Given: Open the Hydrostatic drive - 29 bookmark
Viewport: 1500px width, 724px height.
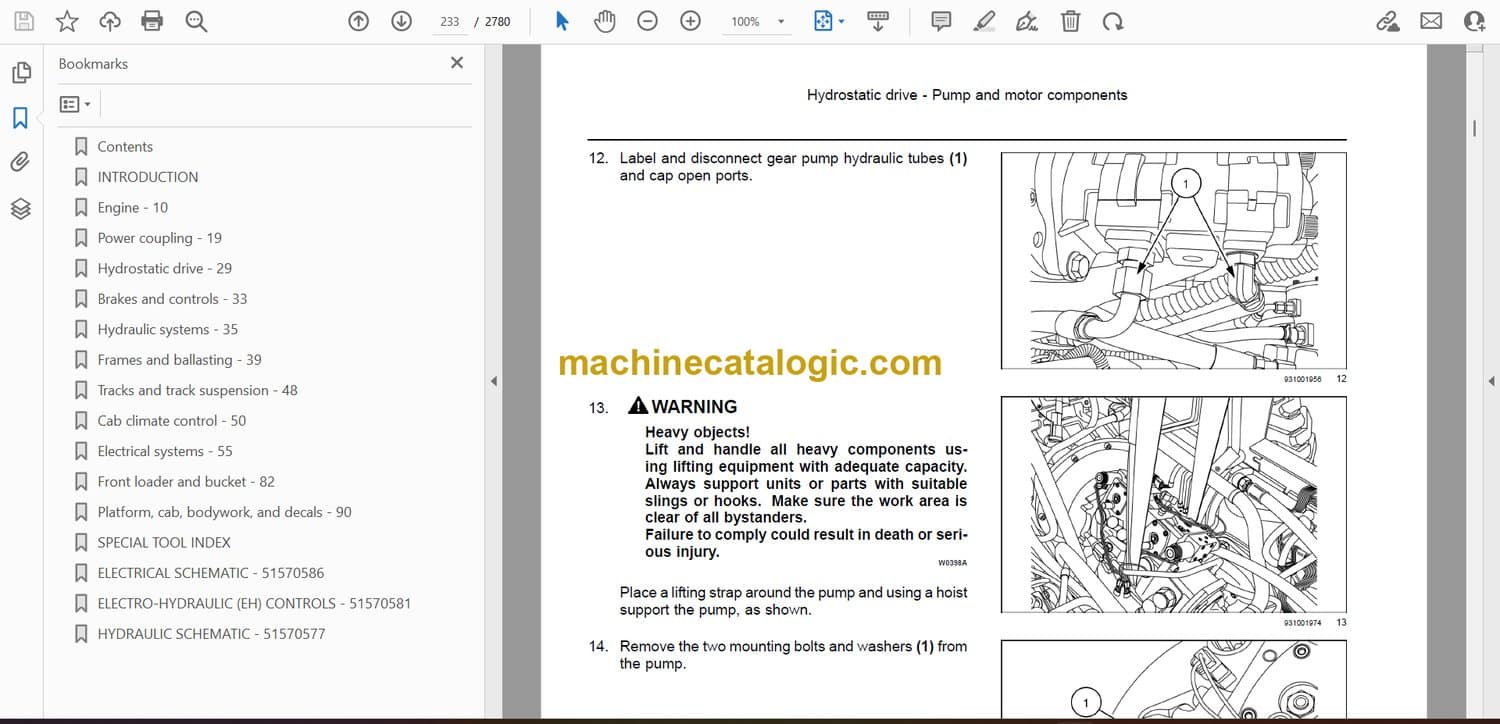Looking at the screenshot, I should (164, 268).
